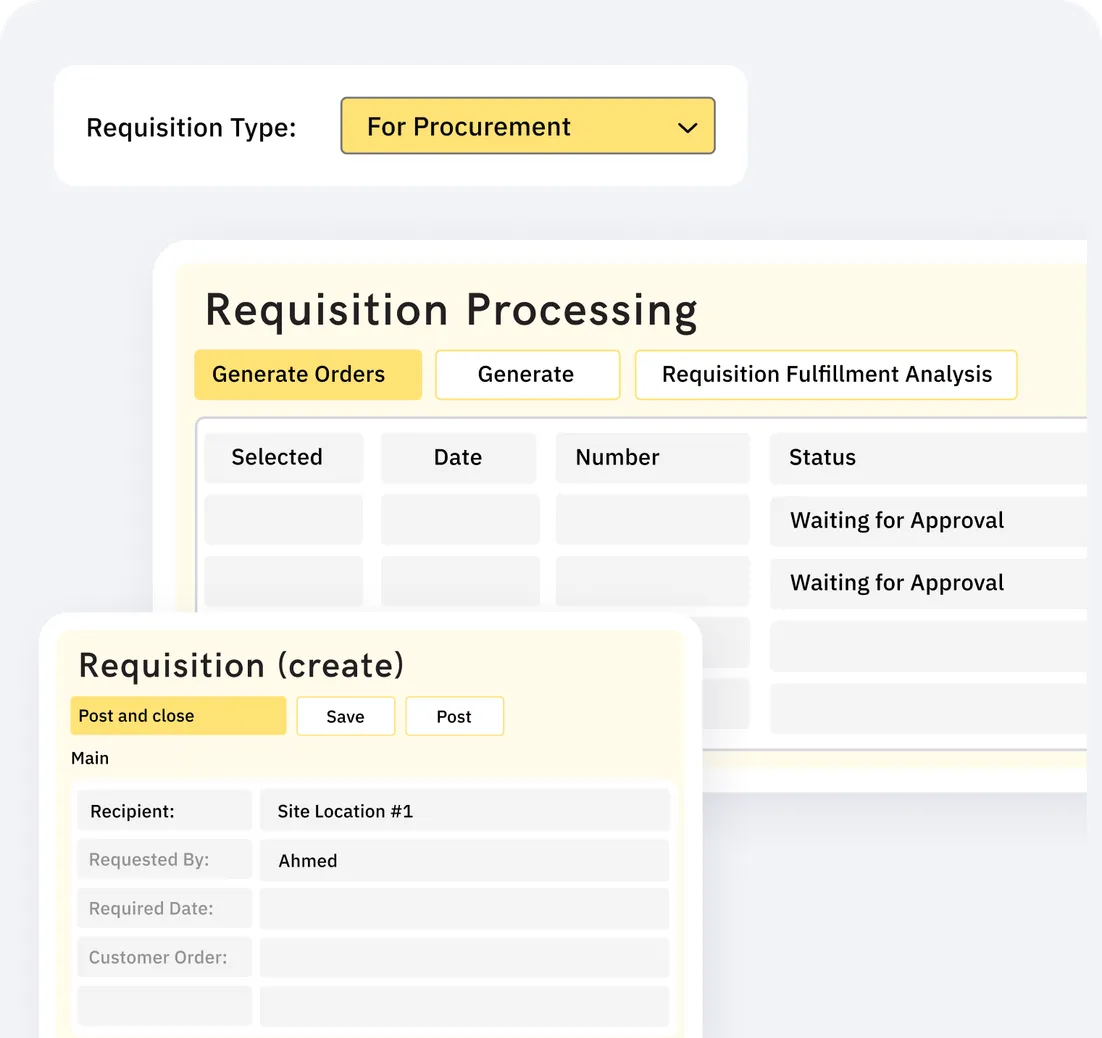Click the Requisition (create) title
Image resolution: width=1102 pixels, height=1038 pixels.
pyautogui.click(x=241, y=665)
